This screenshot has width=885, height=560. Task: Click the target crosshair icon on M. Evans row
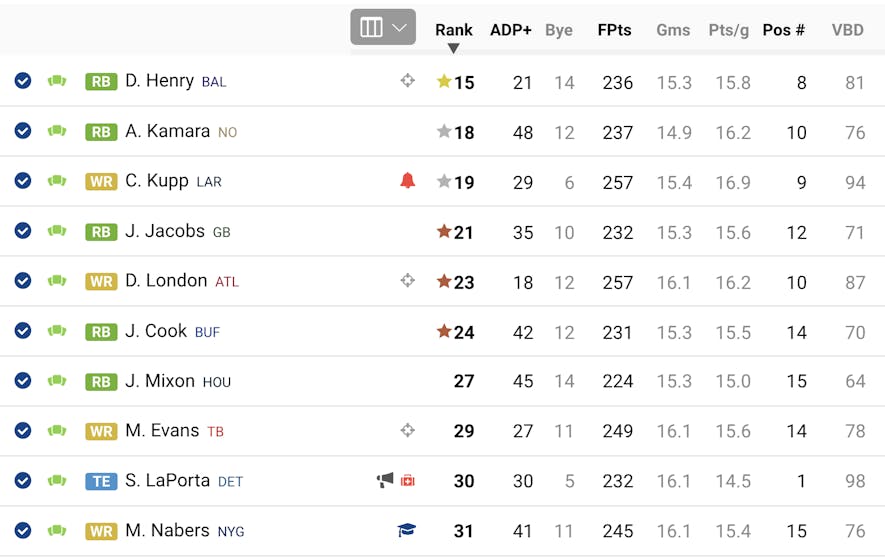click(408, 431)
